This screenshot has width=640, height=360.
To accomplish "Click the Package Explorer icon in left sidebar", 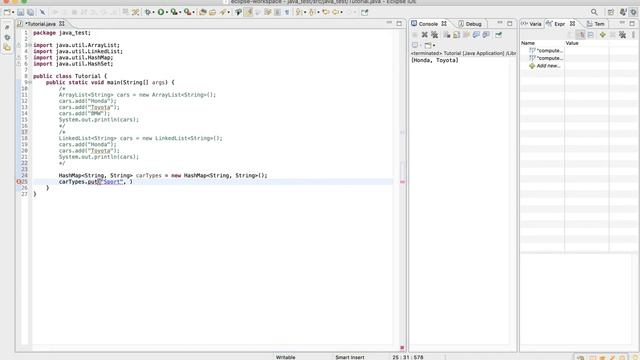I will click(x=7, y=48).
